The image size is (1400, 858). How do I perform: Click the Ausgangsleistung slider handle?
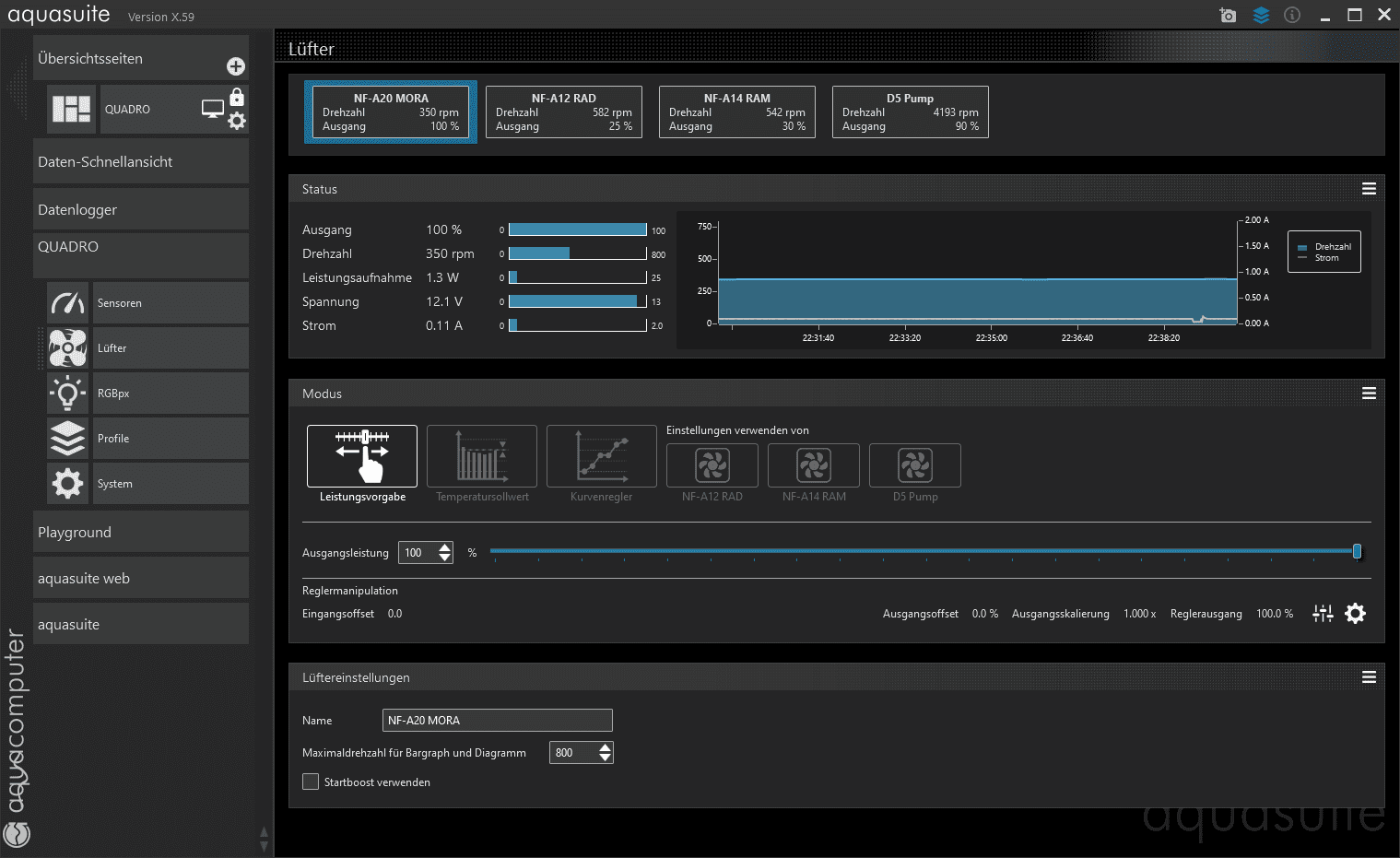[1357, 551]
